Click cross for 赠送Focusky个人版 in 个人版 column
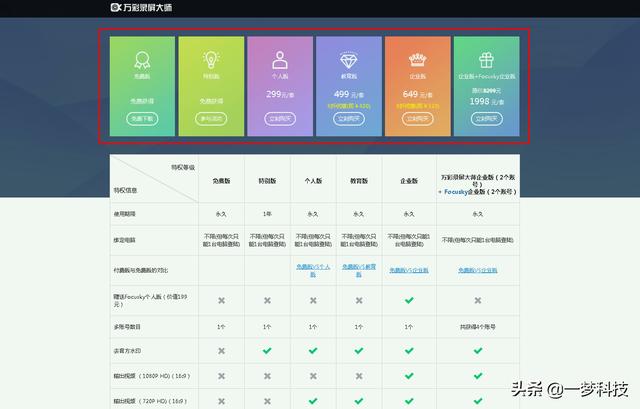The width and height of the screenshot is (640, 409). pos(313,300)
